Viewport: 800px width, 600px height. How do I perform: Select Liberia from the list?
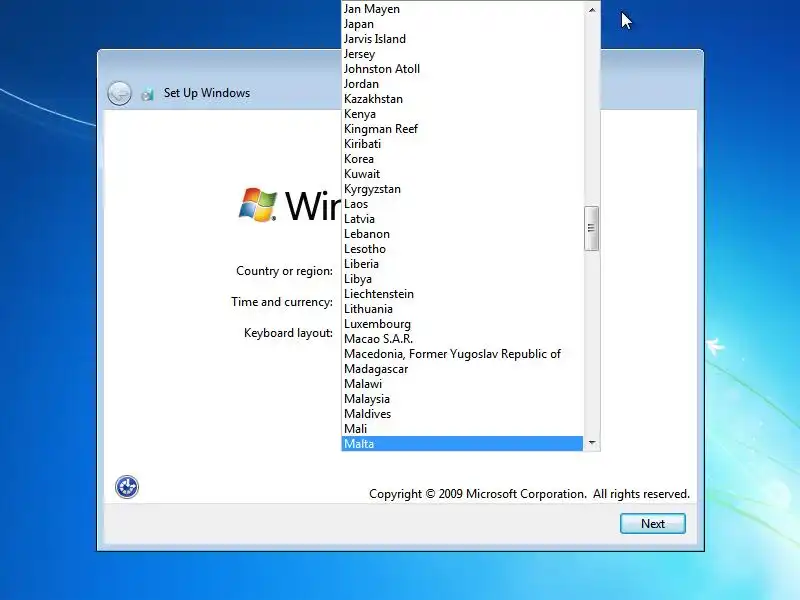click(x=462, y=264)
